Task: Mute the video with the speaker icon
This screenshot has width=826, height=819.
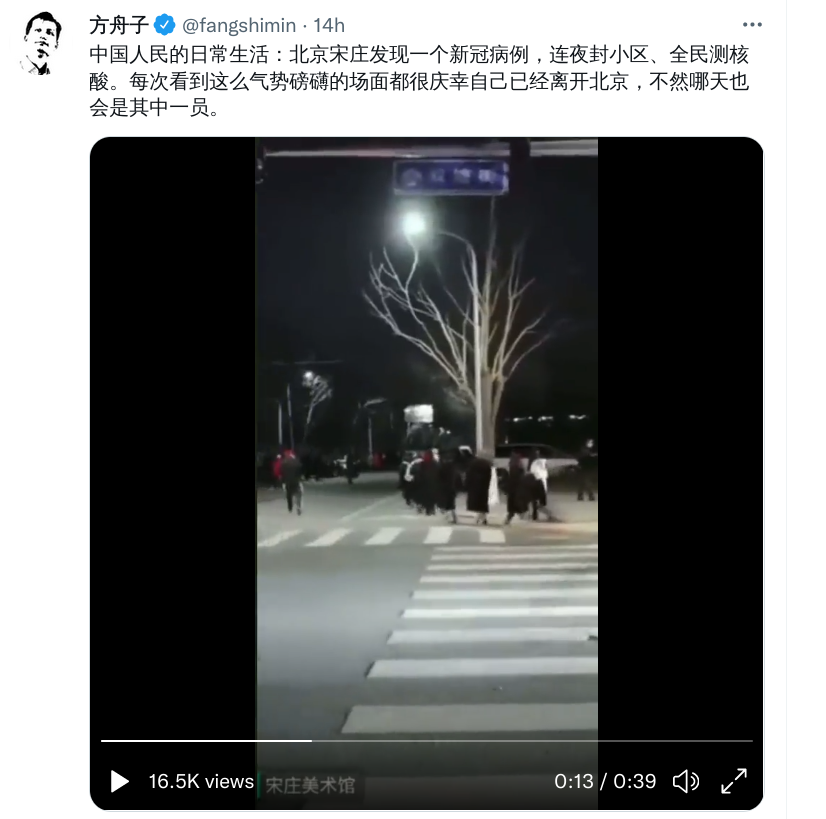Action: [x=686, y=781]
